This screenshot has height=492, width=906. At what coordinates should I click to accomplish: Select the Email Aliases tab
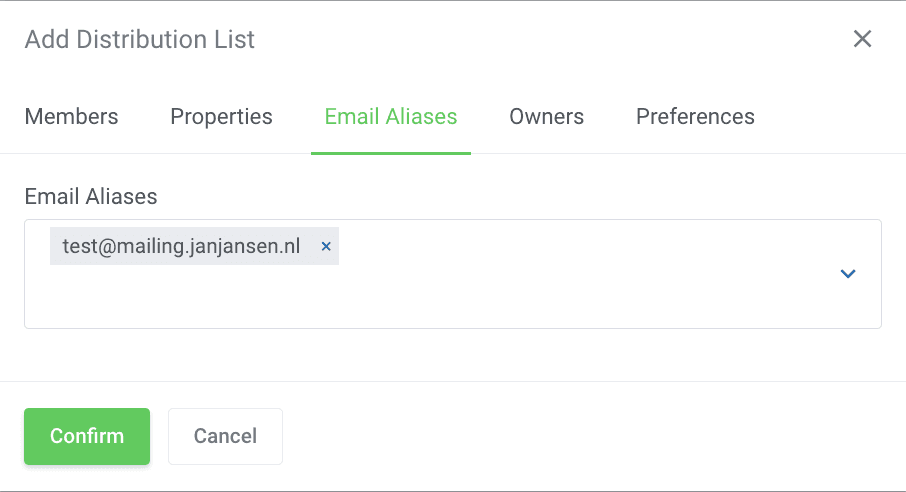point(391,117)
